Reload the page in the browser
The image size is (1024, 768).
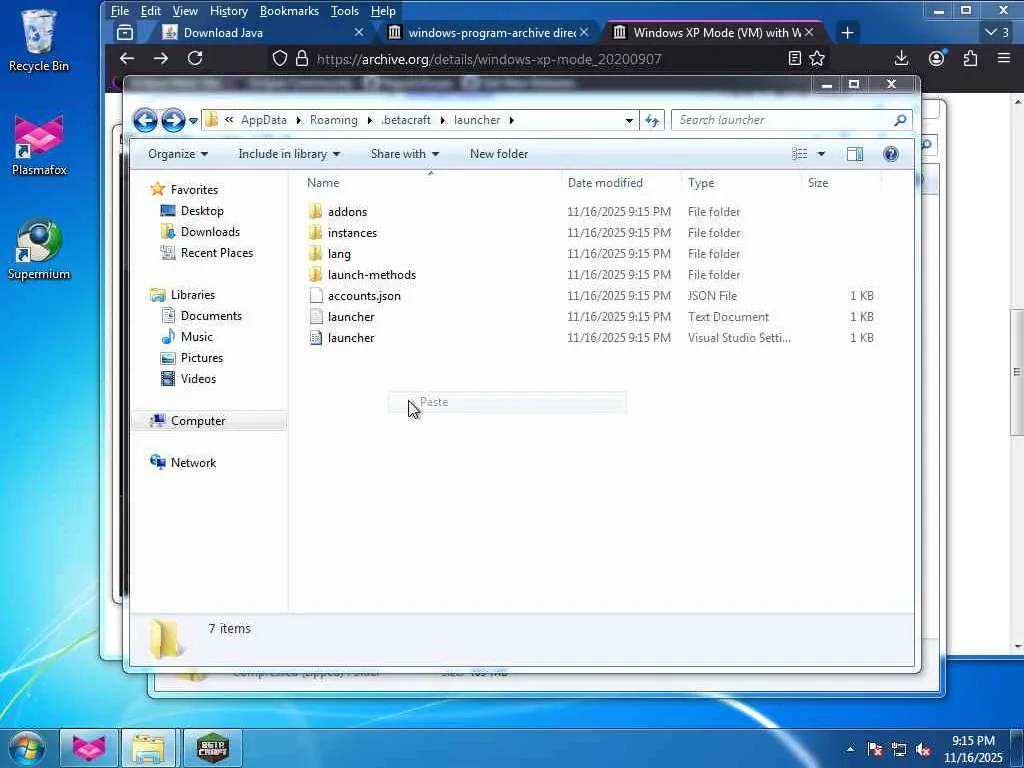(195, 59)
